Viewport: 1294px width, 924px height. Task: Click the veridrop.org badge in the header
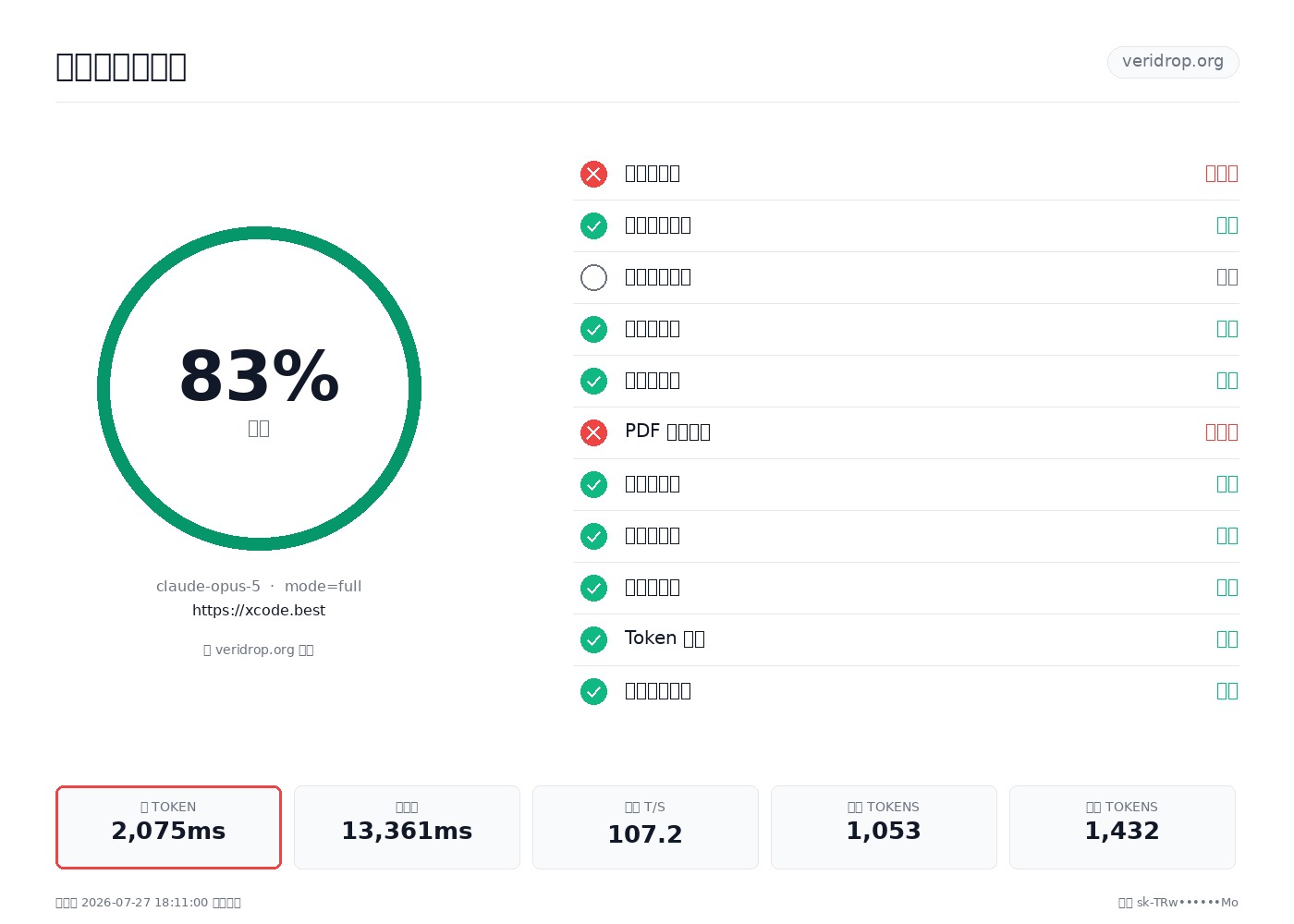(x=1173, y=62)
